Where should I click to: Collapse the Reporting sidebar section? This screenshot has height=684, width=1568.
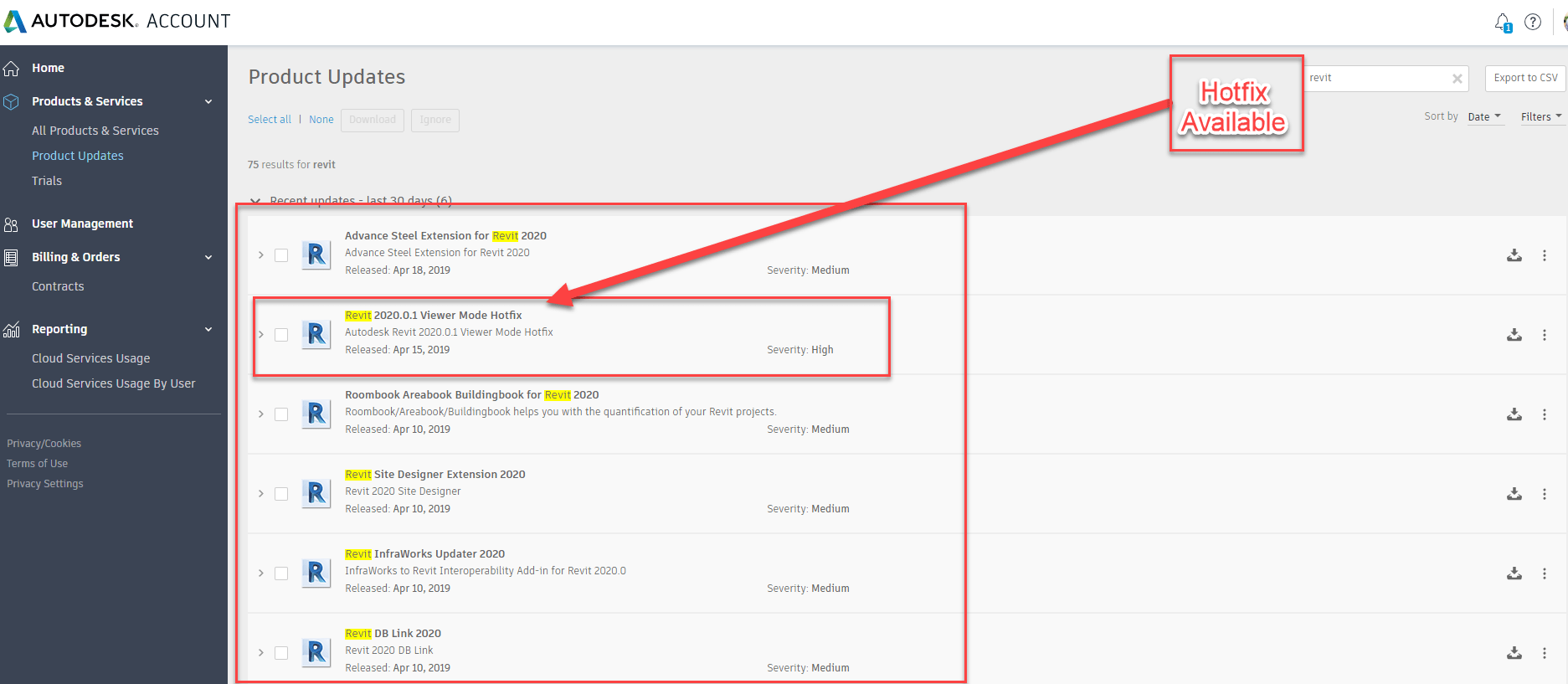[x=208, y=330]
